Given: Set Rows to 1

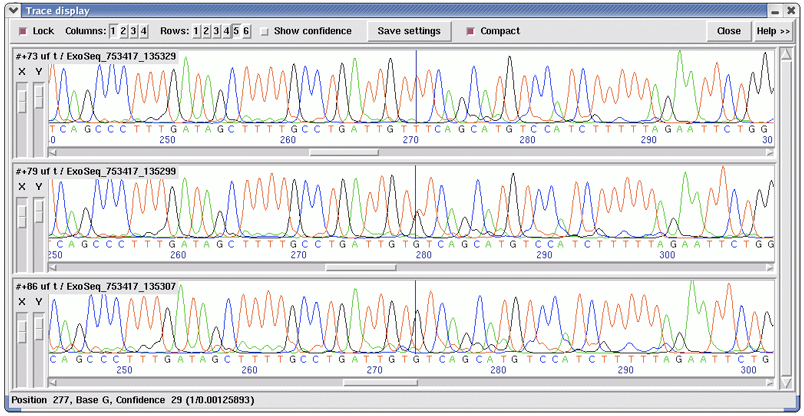Looking at the screenshot, I should click(x=196, y=31).
